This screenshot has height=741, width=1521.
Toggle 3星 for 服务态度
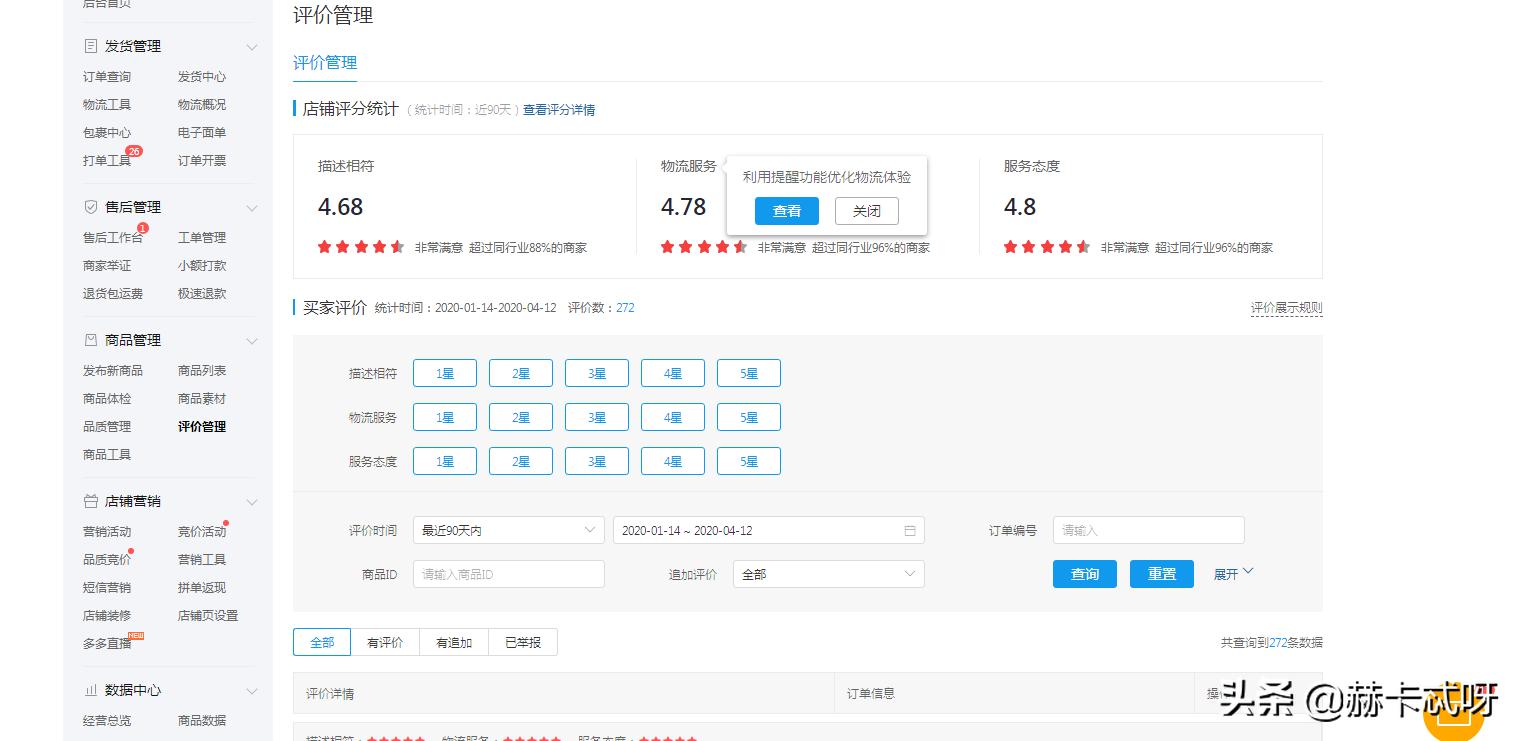(x=596, y=461)
